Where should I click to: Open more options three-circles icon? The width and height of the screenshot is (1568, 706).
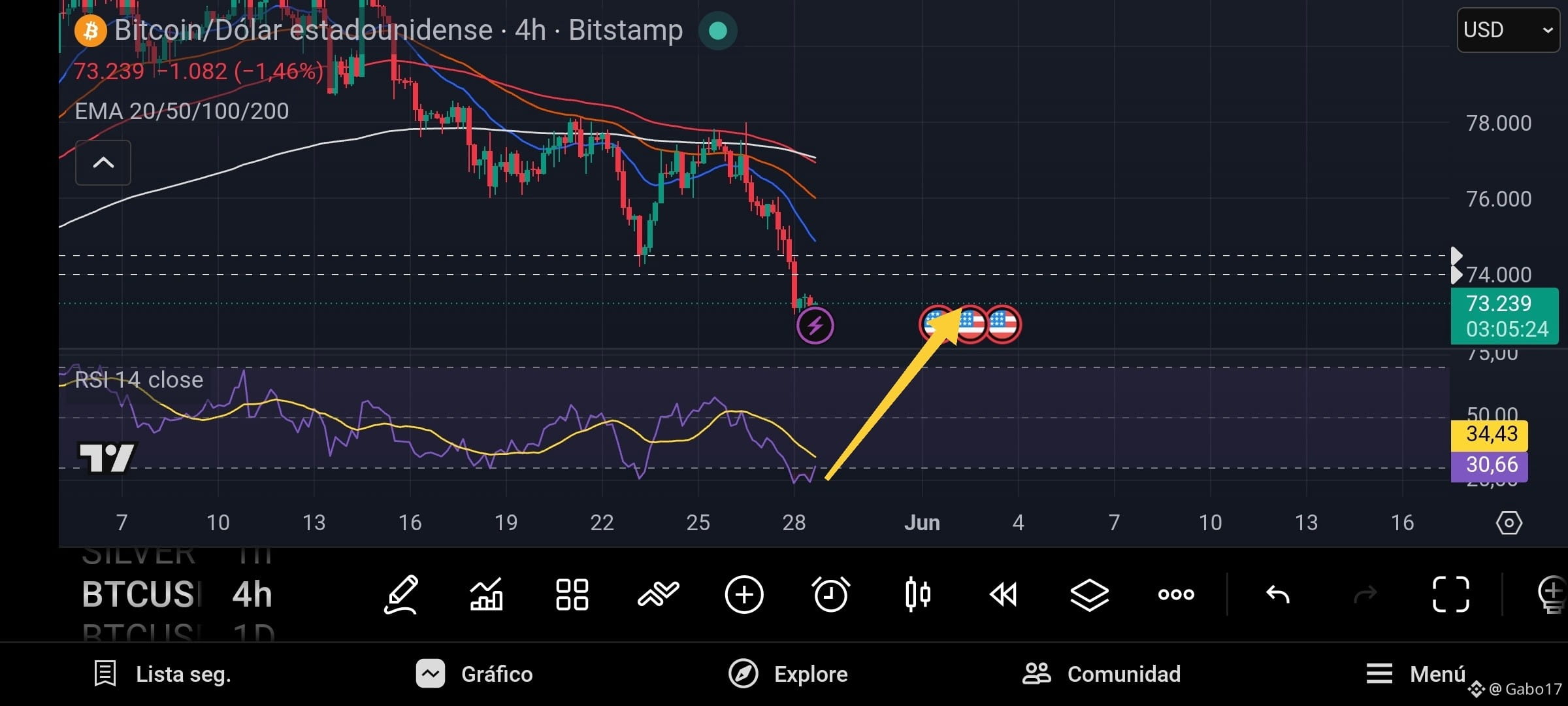pyautogui.click(x=1176, y=594)
